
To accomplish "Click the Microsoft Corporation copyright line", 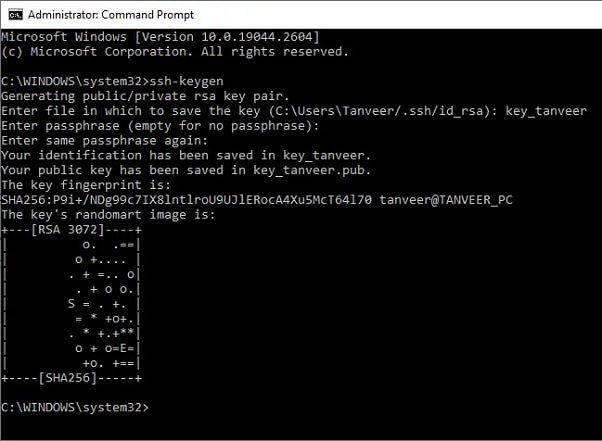I will pyautogui.click(x=175, y=51).
